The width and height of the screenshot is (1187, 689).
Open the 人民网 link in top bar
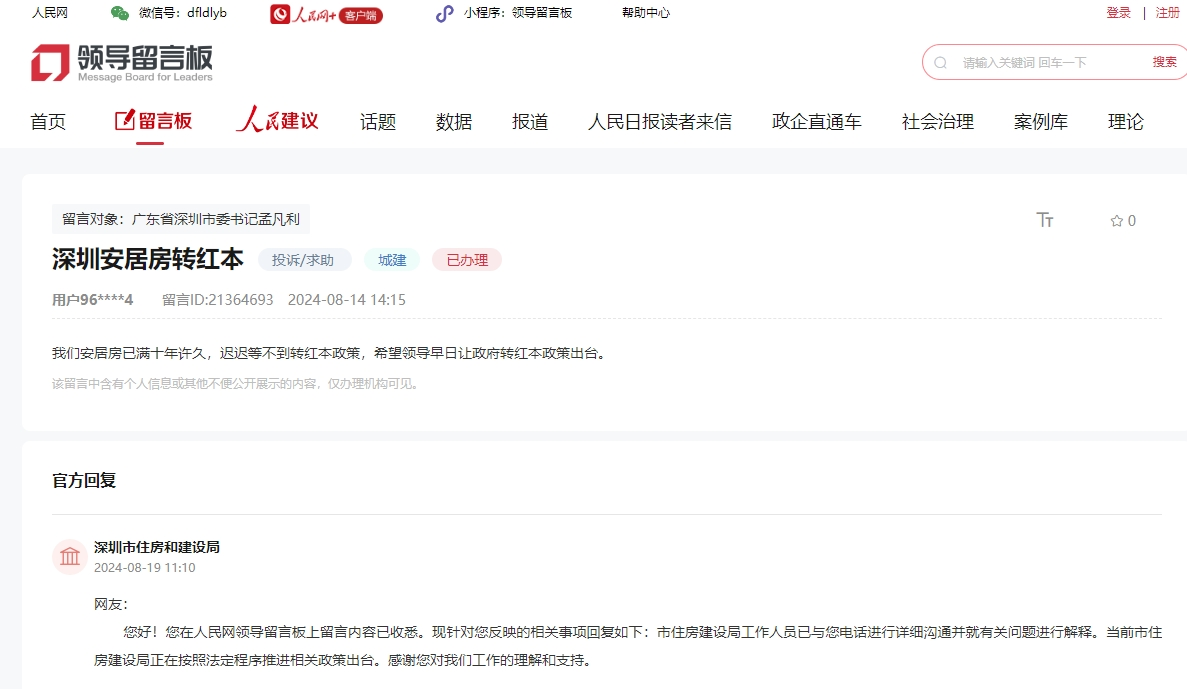coord(50,13)
